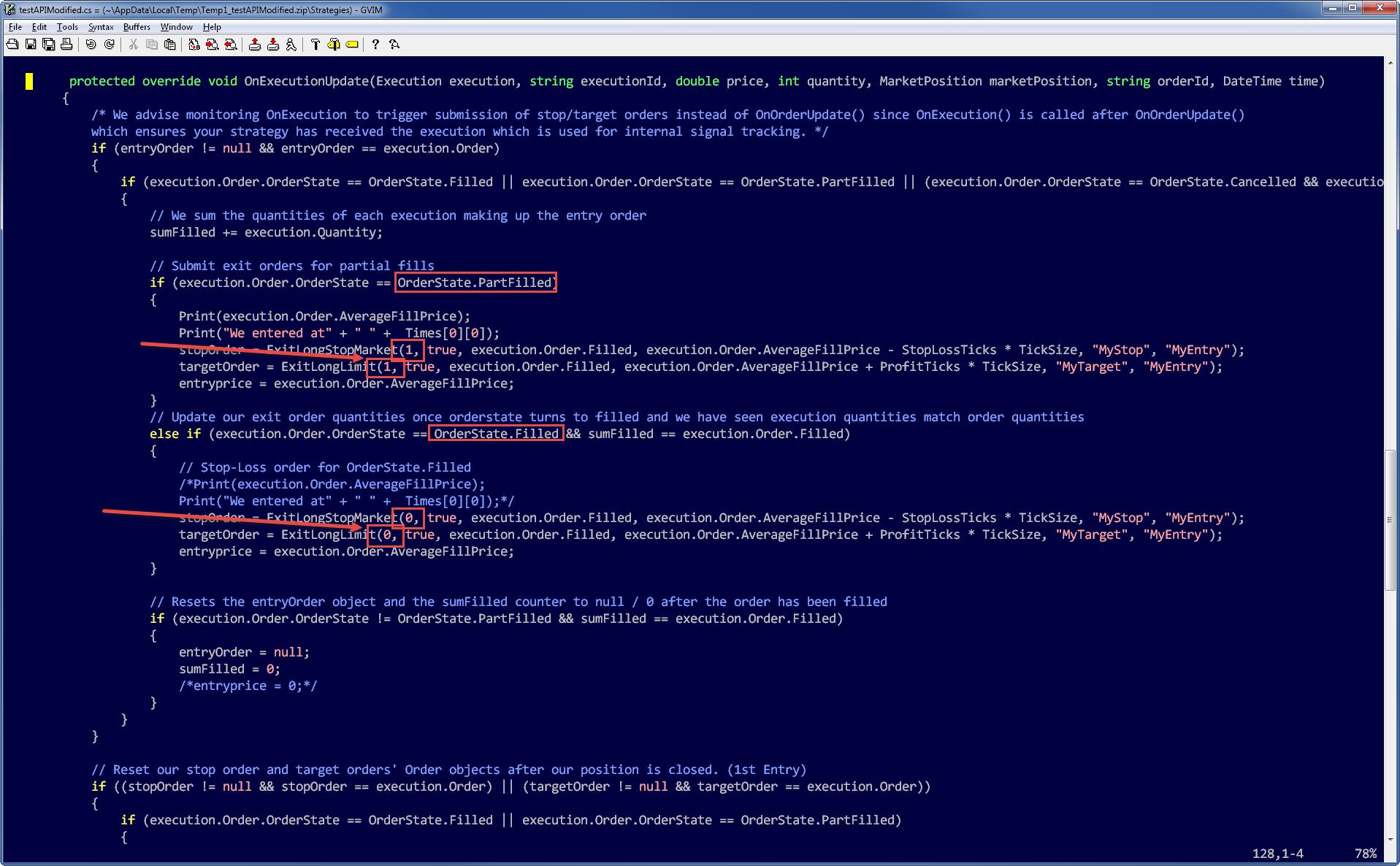Open a file with the toolbar Open icon
Viewport: 1400px width, 866px height.
pos(12,45)
